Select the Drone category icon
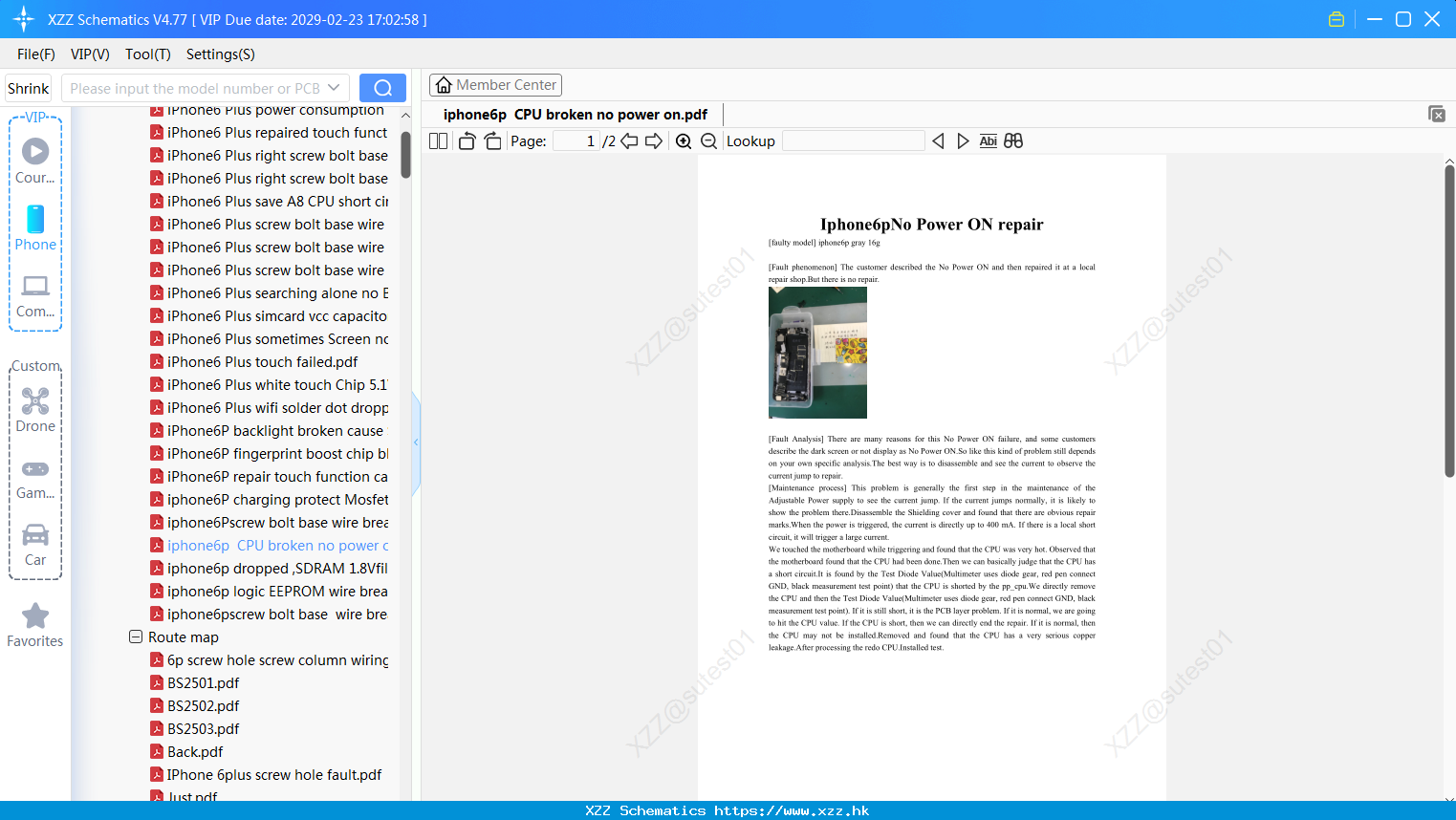The image size is (1456, 820). (x=35, y=410)
